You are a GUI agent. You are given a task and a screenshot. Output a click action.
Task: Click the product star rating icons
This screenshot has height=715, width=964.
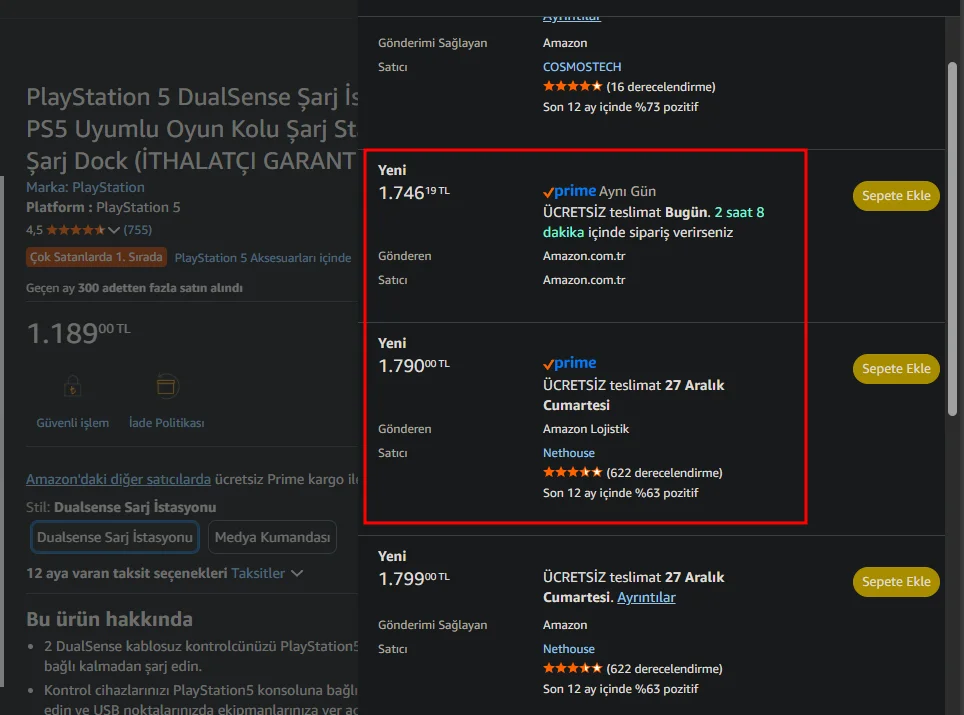pyautogui.click(x=75, y=230)
